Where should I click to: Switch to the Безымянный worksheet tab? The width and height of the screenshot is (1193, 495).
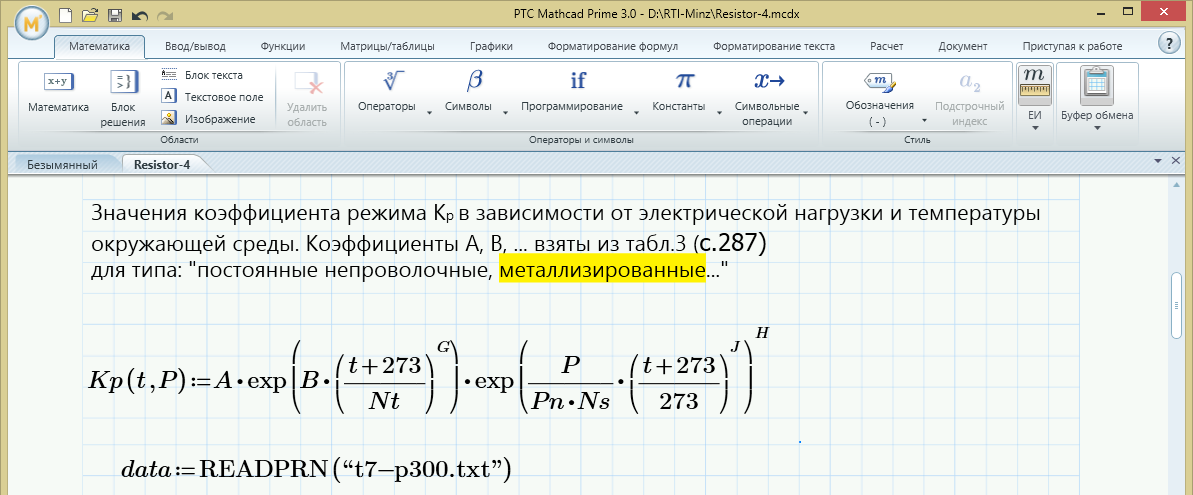click(x=62, y=164)
